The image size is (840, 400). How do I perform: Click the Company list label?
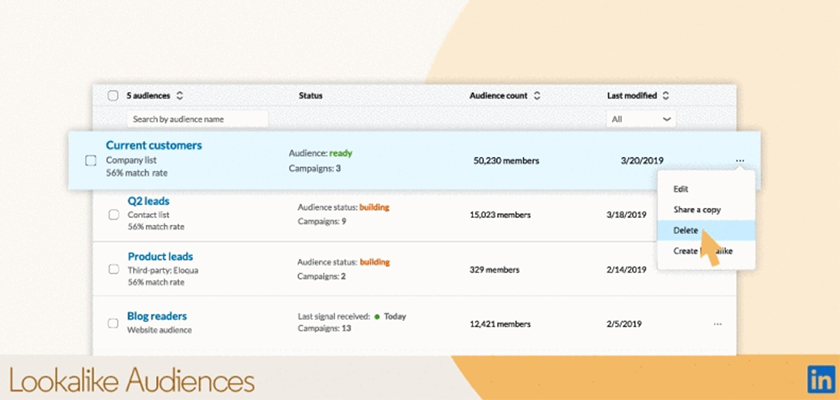(131, 160)
